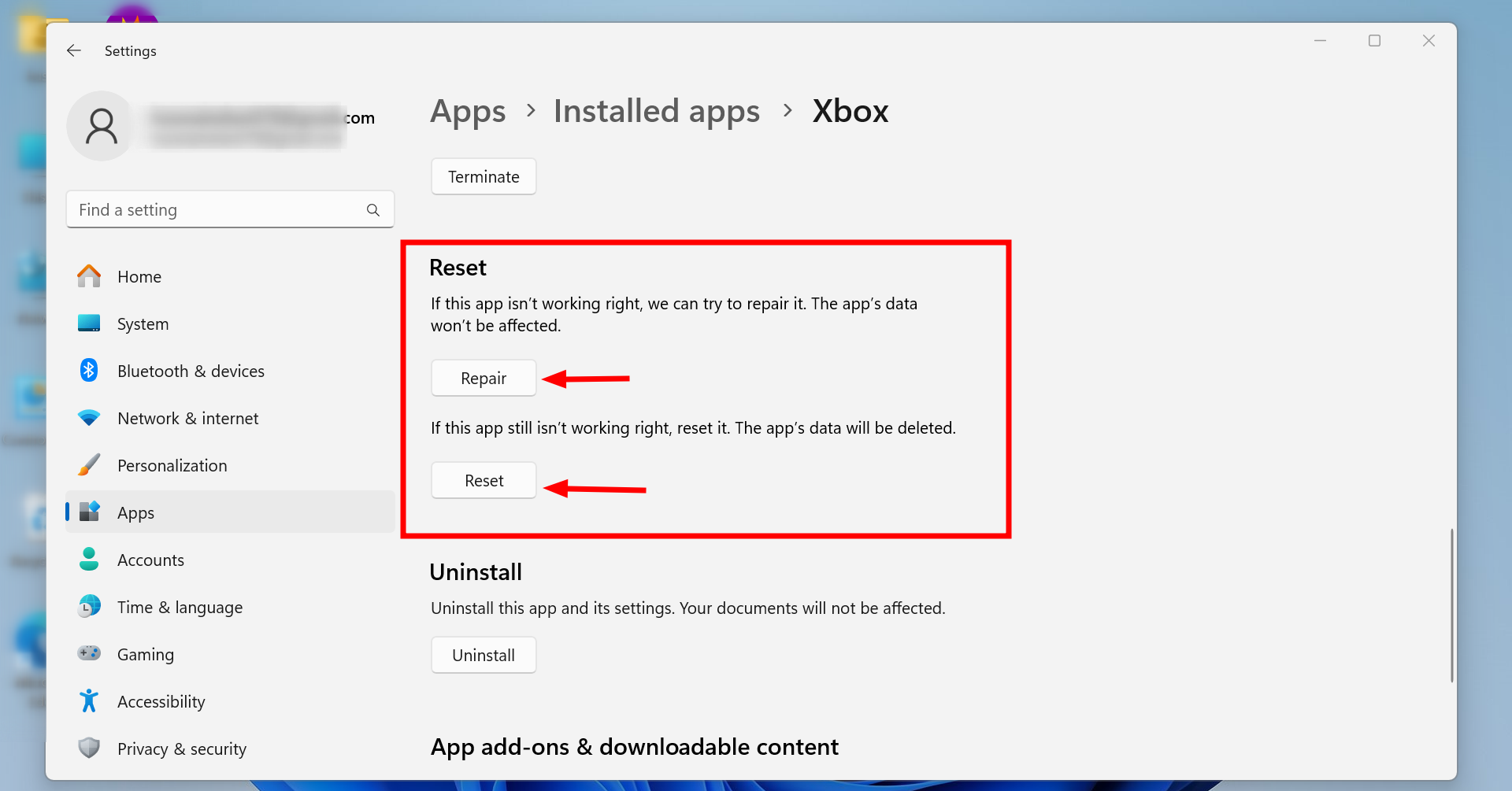The image size is (1512, 791).
Task: Click the Xbox breadcrumb title
Action: (850, 111)
